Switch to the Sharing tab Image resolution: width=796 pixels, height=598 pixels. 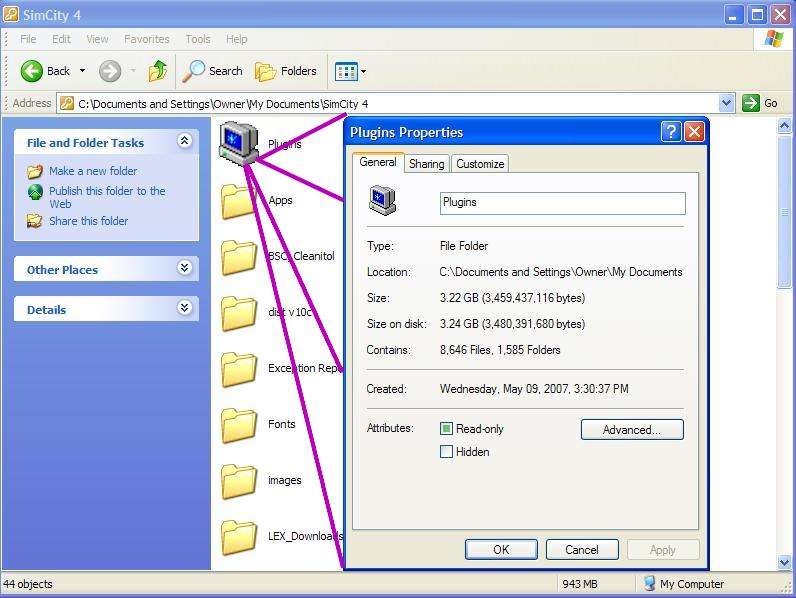click(x=426, y=164)
